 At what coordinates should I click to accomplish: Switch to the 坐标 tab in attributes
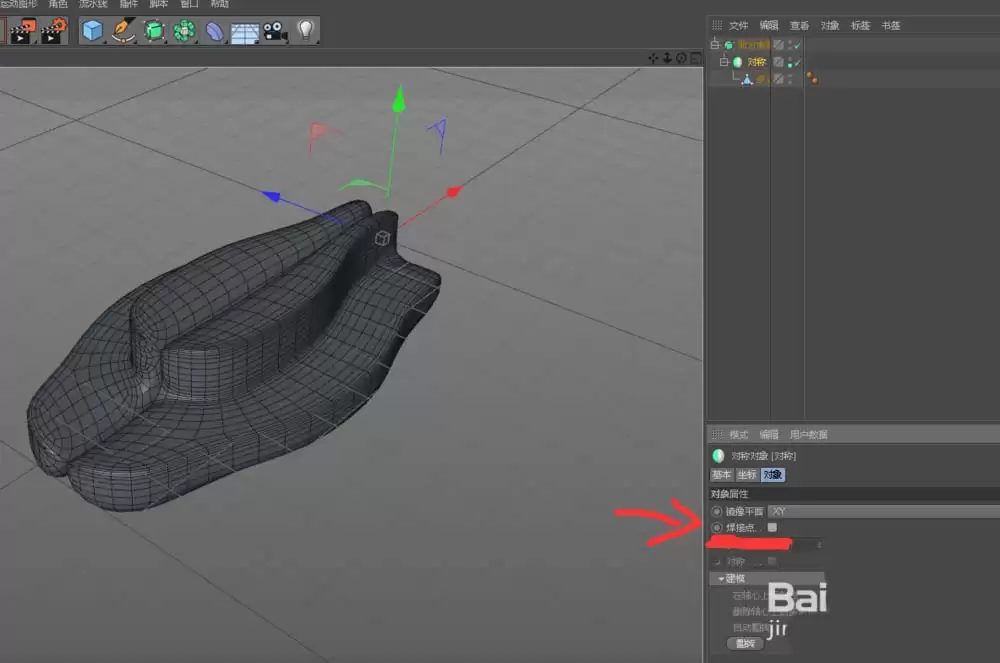[x=745, y=475]
